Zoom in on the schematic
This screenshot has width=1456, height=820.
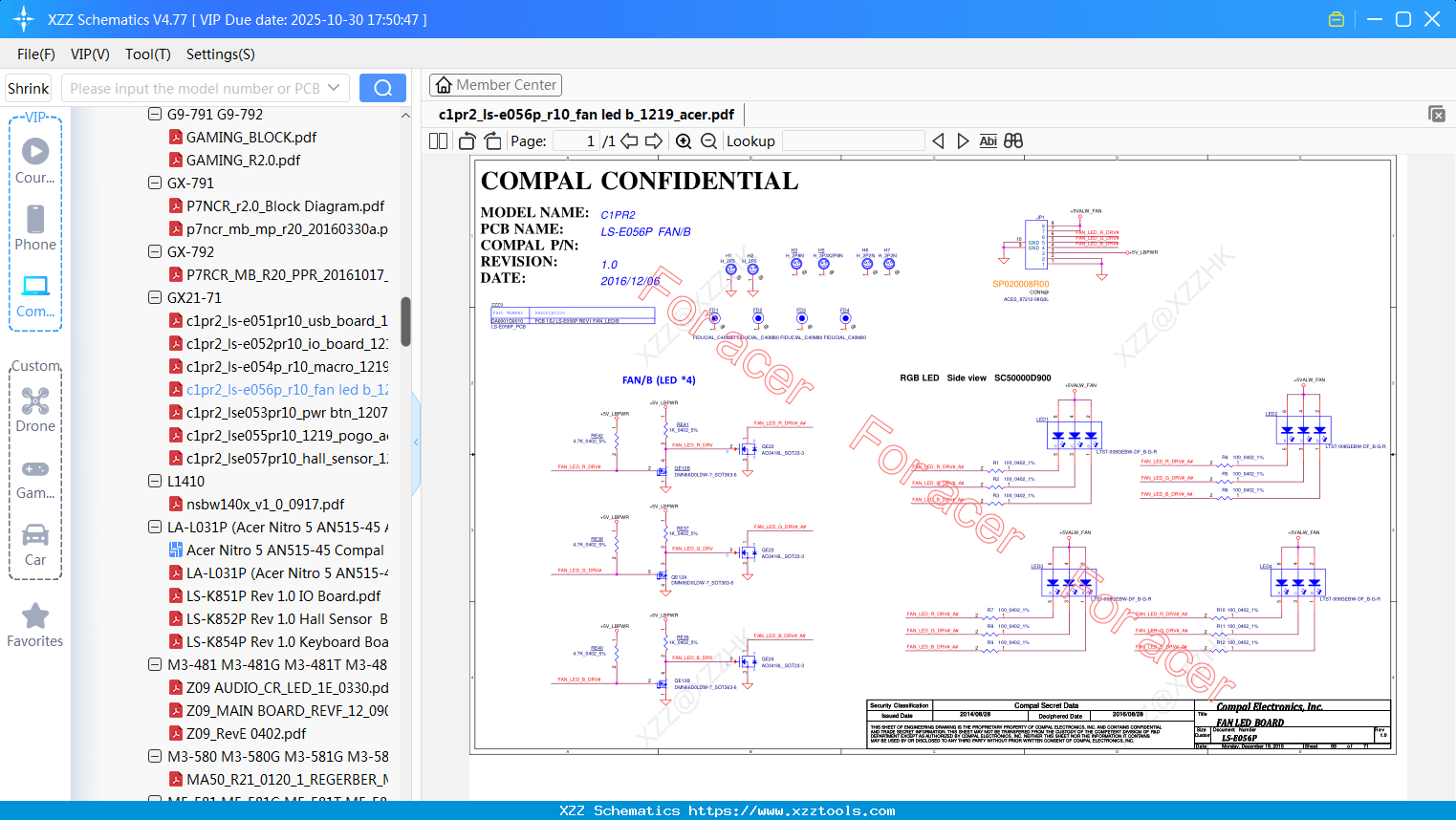point(684,141)
